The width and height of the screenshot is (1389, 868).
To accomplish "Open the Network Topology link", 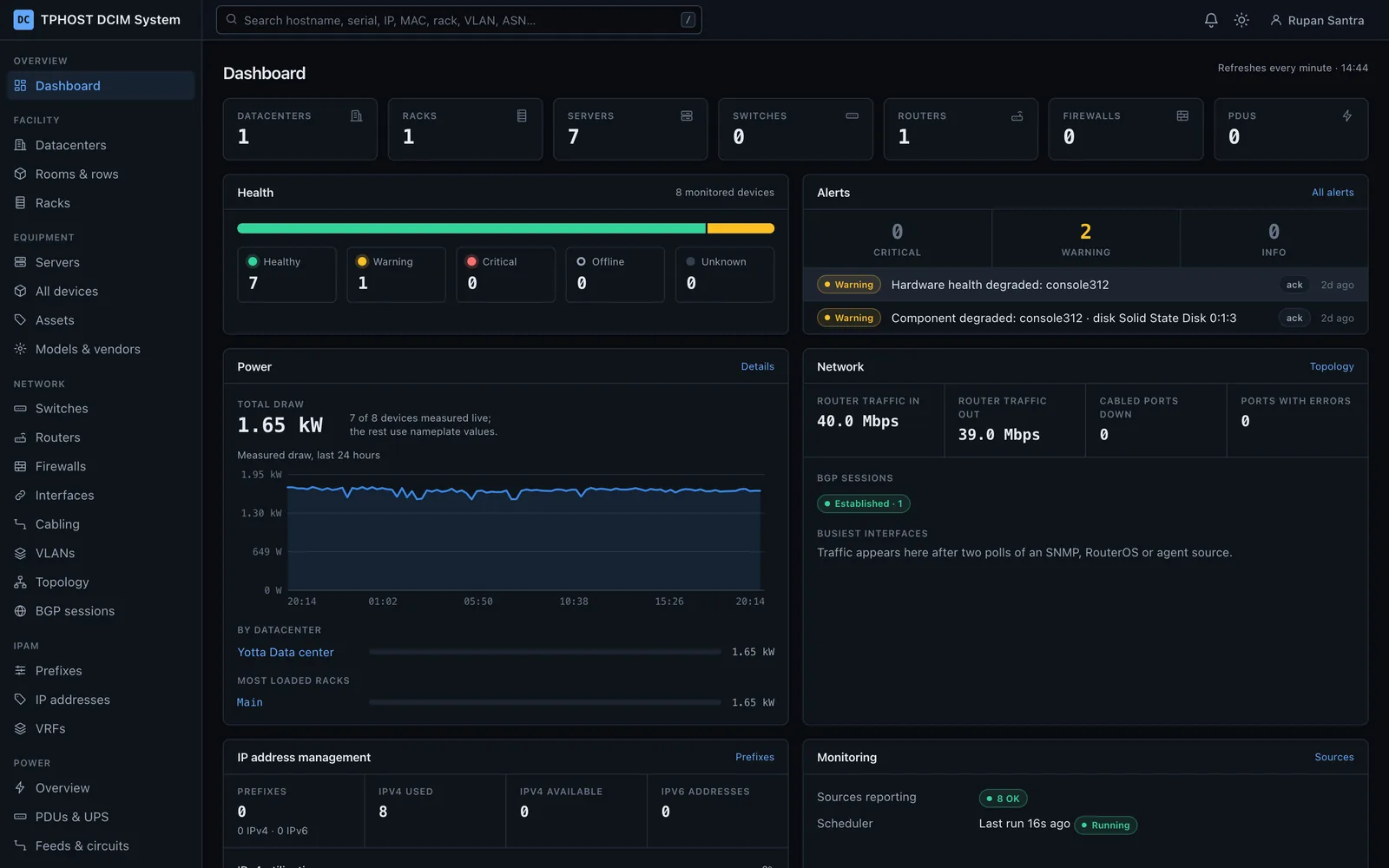I will pyautogui.click(x=1332, y=366).
